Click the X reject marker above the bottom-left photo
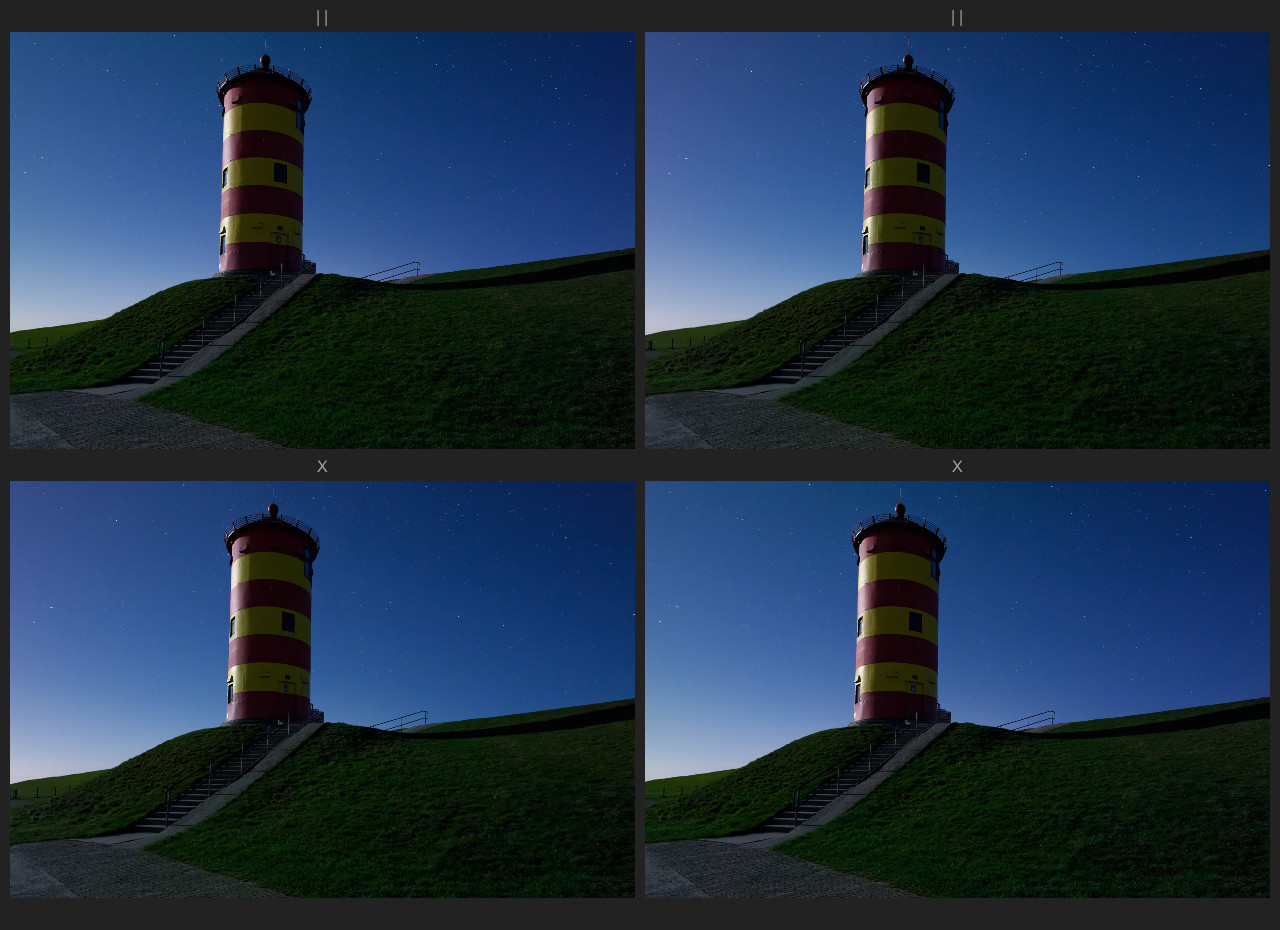 [322, 466]
